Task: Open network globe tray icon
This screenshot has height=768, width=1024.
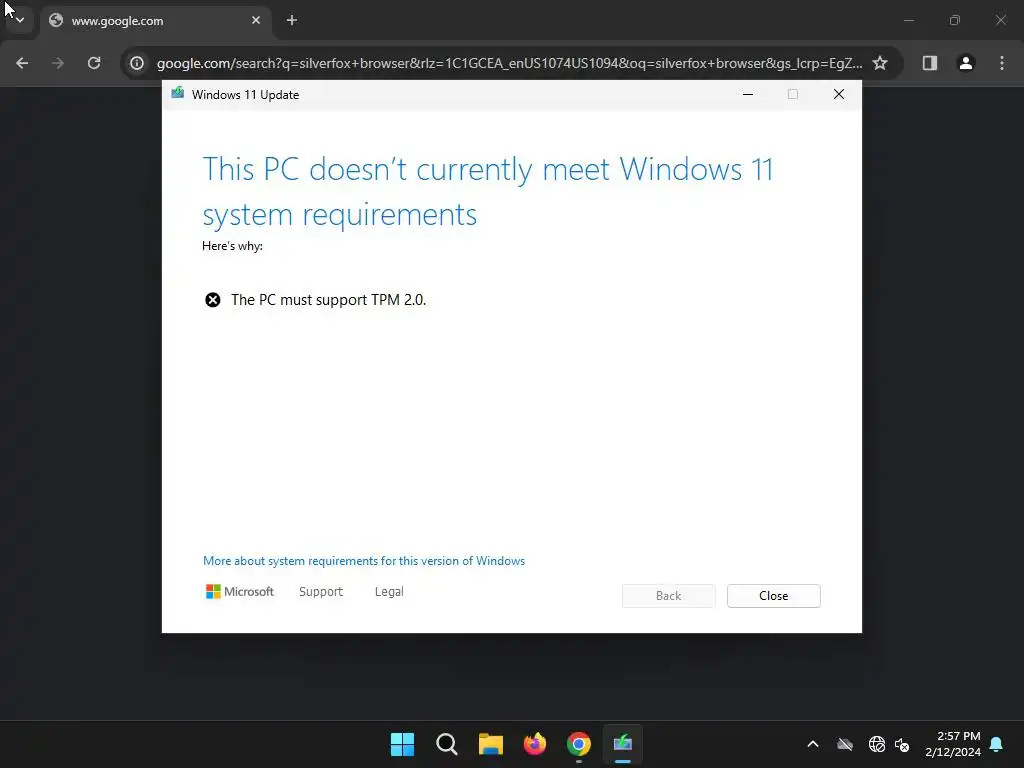Action: 877,744
